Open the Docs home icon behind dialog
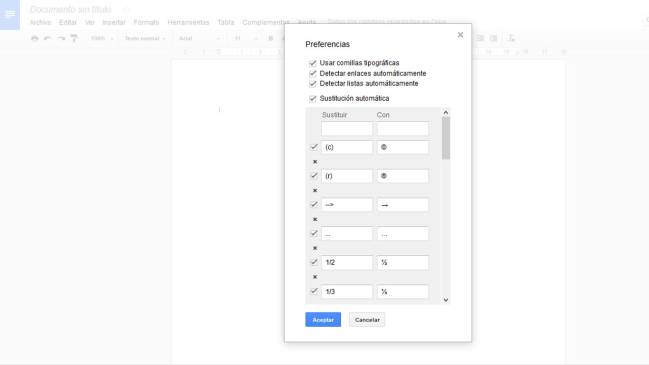This screenshot has height=365, width=649. click(x=10, y=14)
